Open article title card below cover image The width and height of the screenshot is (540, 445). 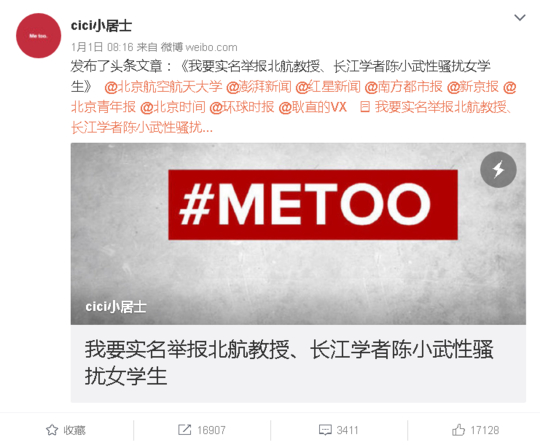(x=298, y=363)
